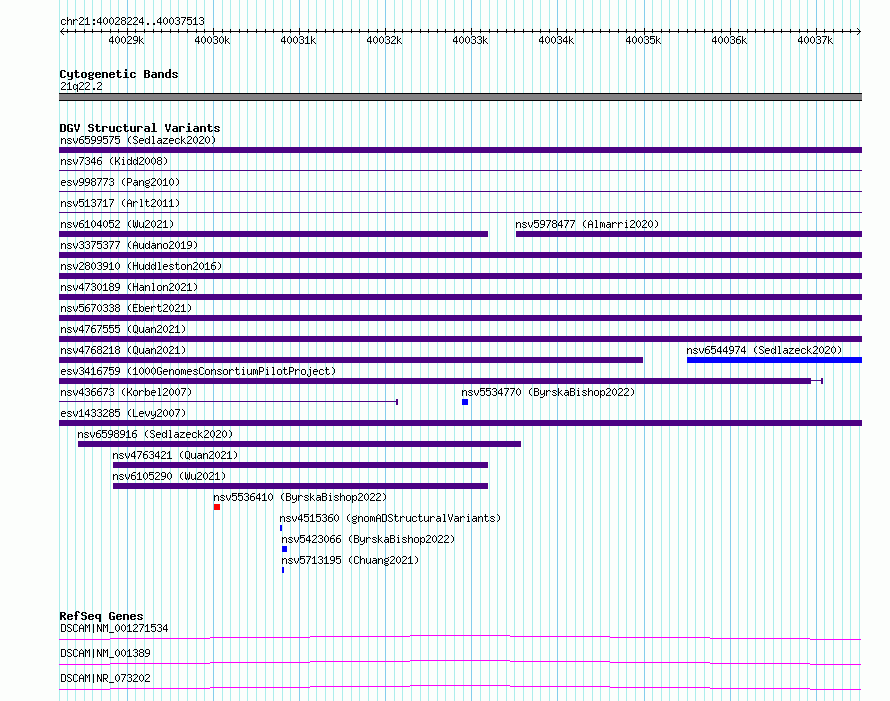This screenshot has height=701, width=890.
Task: Select the nsv6104052 (Wu2021) variant label
Action: (117, 224)
